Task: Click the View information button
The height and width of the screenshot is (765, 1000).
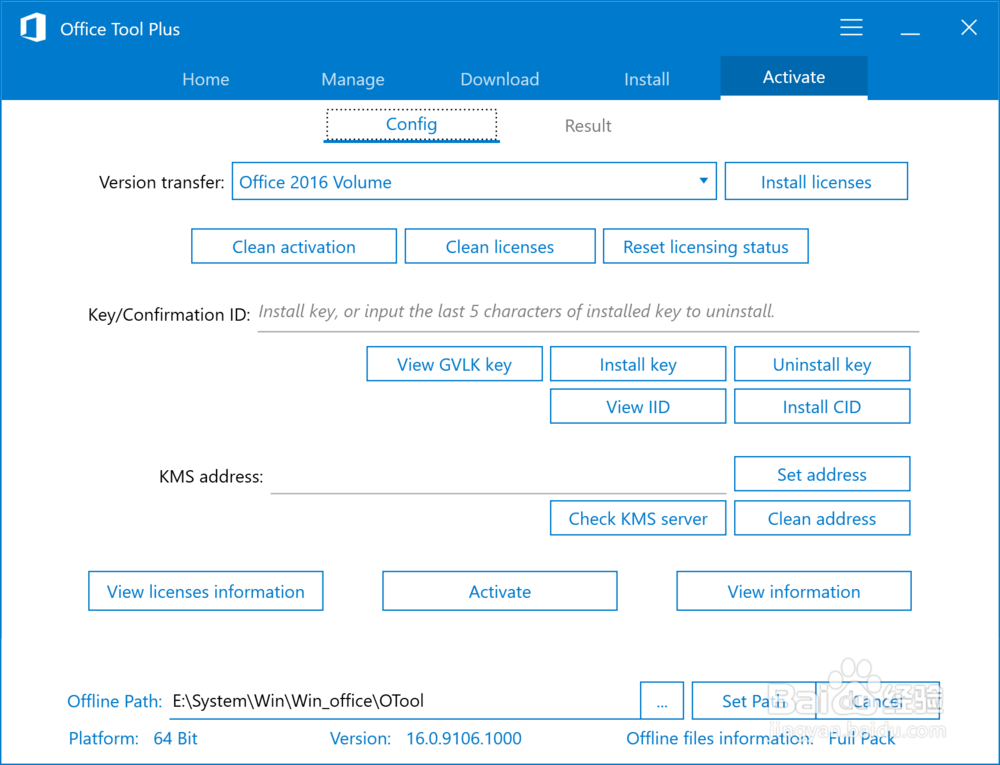Action: [794, 591]
